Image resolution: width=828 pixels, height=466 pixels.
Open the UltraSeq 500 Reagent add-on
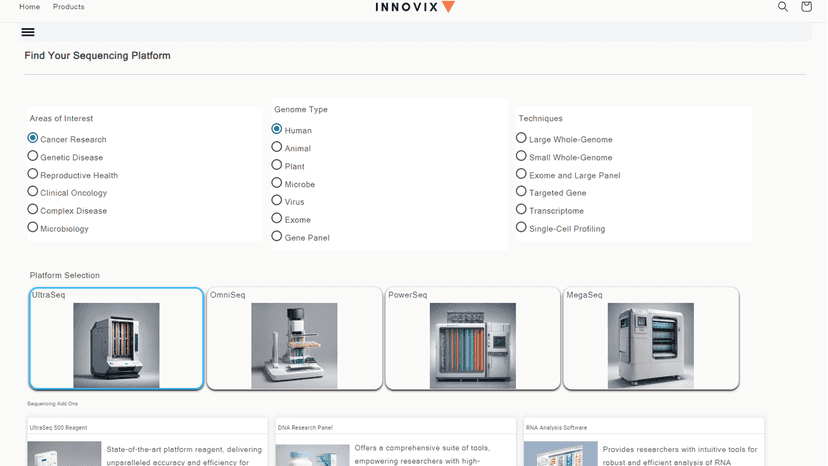tap(147, 442)
